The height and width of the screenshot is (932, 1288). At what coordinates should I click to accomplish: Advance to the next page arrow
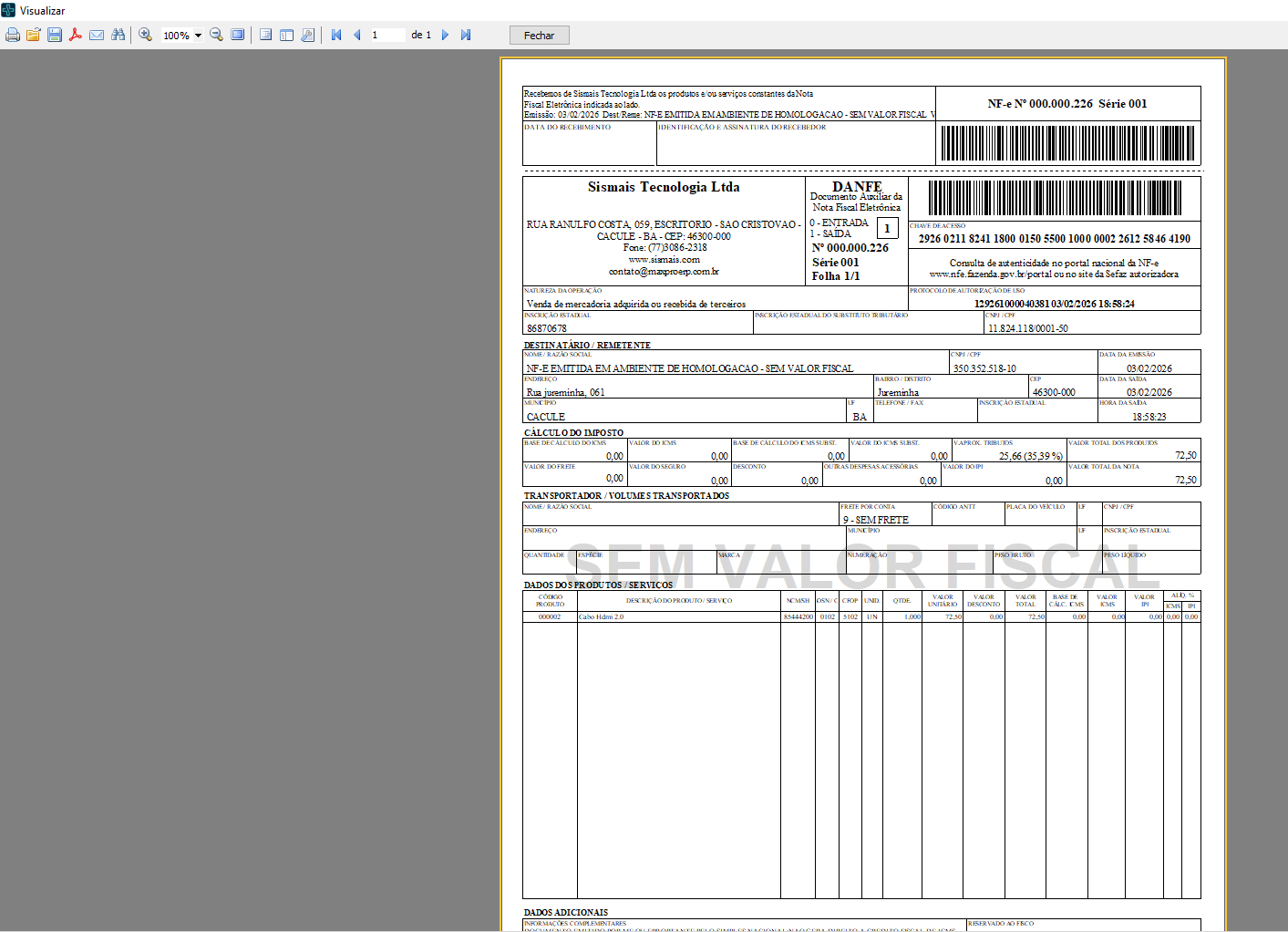445,36
